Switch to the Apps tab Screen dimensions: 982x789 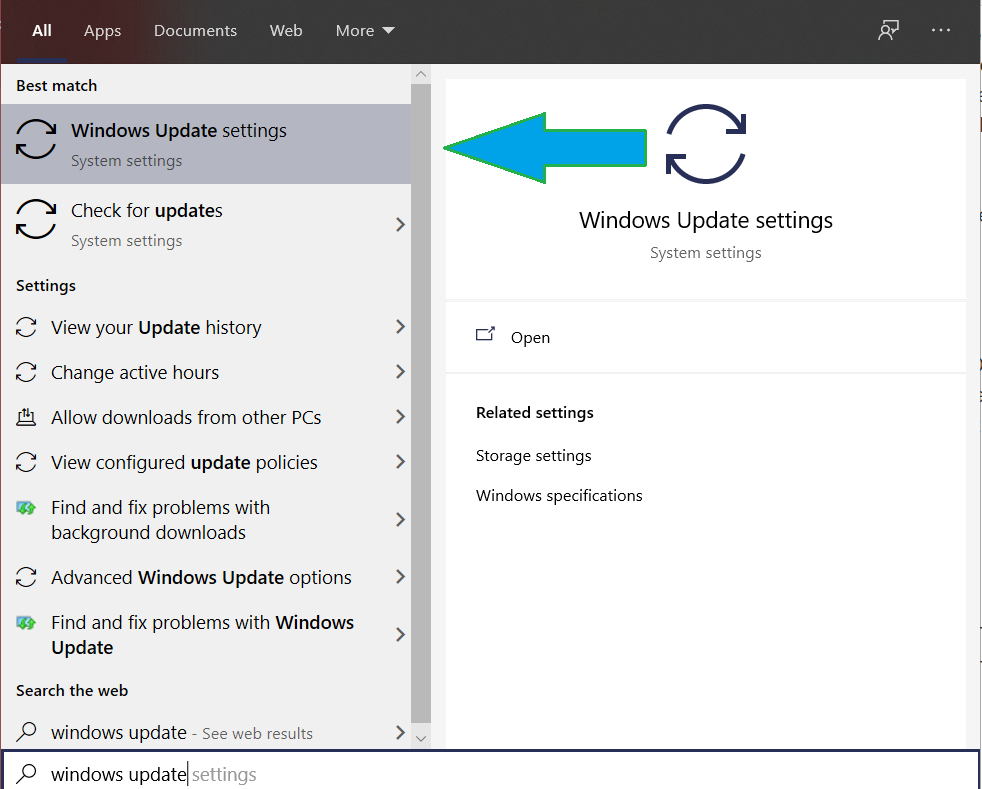click(x=103, y=31)
